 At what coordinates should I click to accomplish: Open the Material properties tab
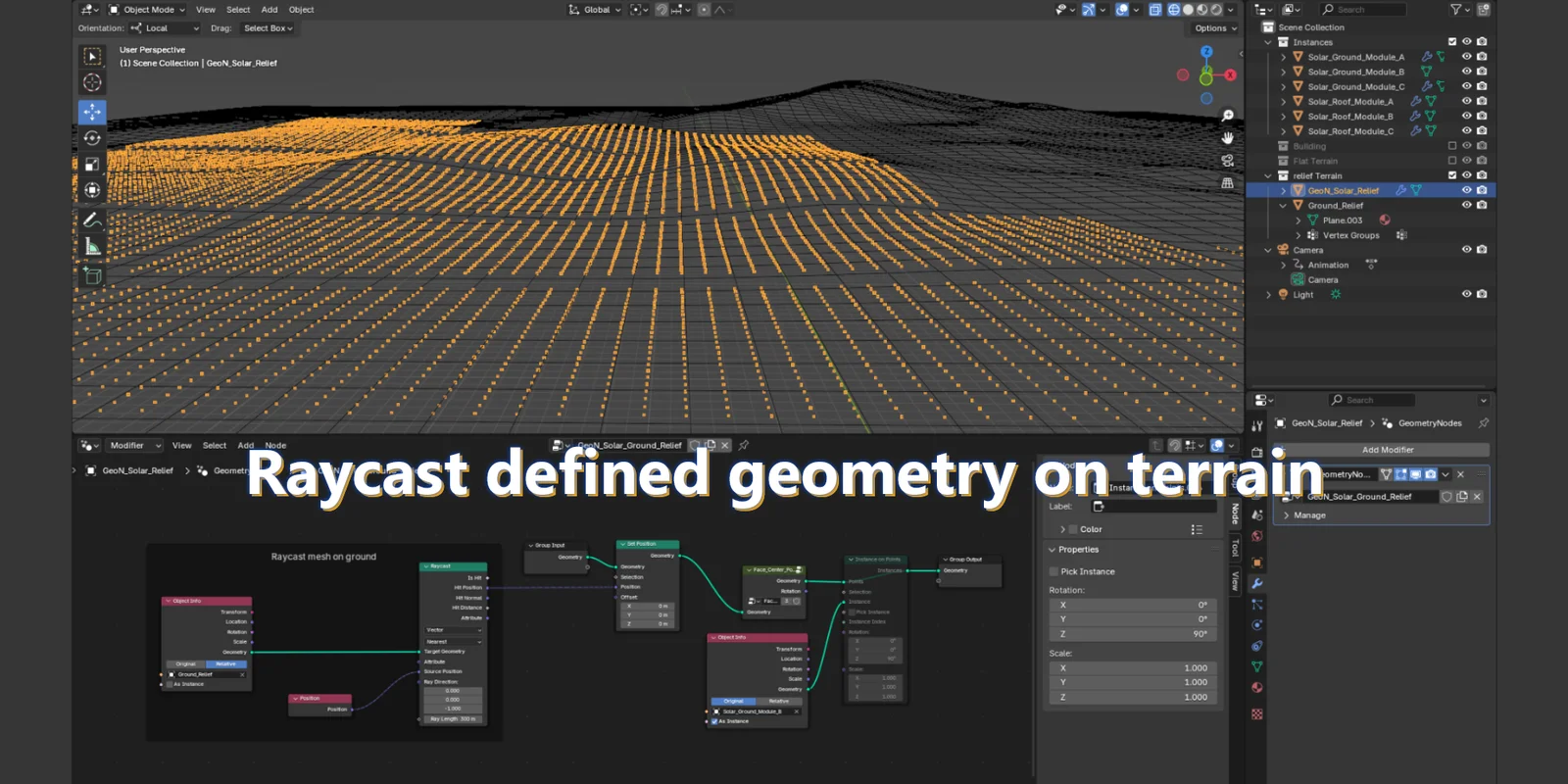[1257, 687]
